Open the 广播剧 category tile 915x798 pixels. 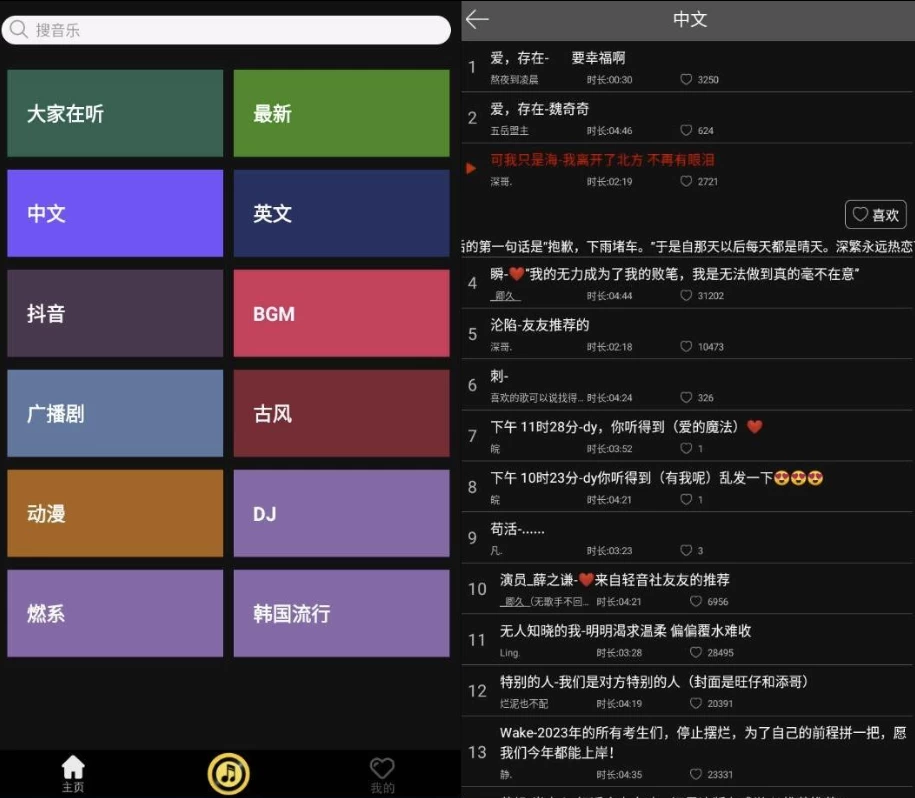[115, 414]
